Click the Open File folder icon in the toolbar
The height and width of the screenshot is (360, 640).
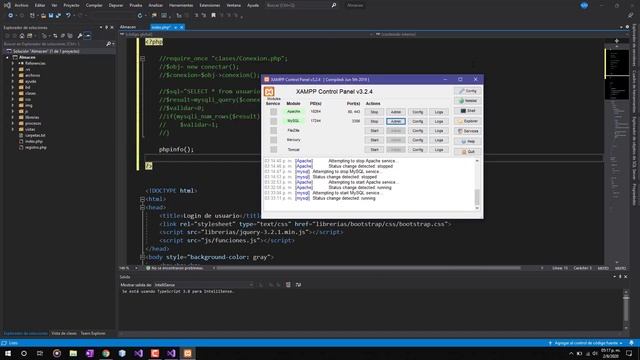tap(43, 16)
